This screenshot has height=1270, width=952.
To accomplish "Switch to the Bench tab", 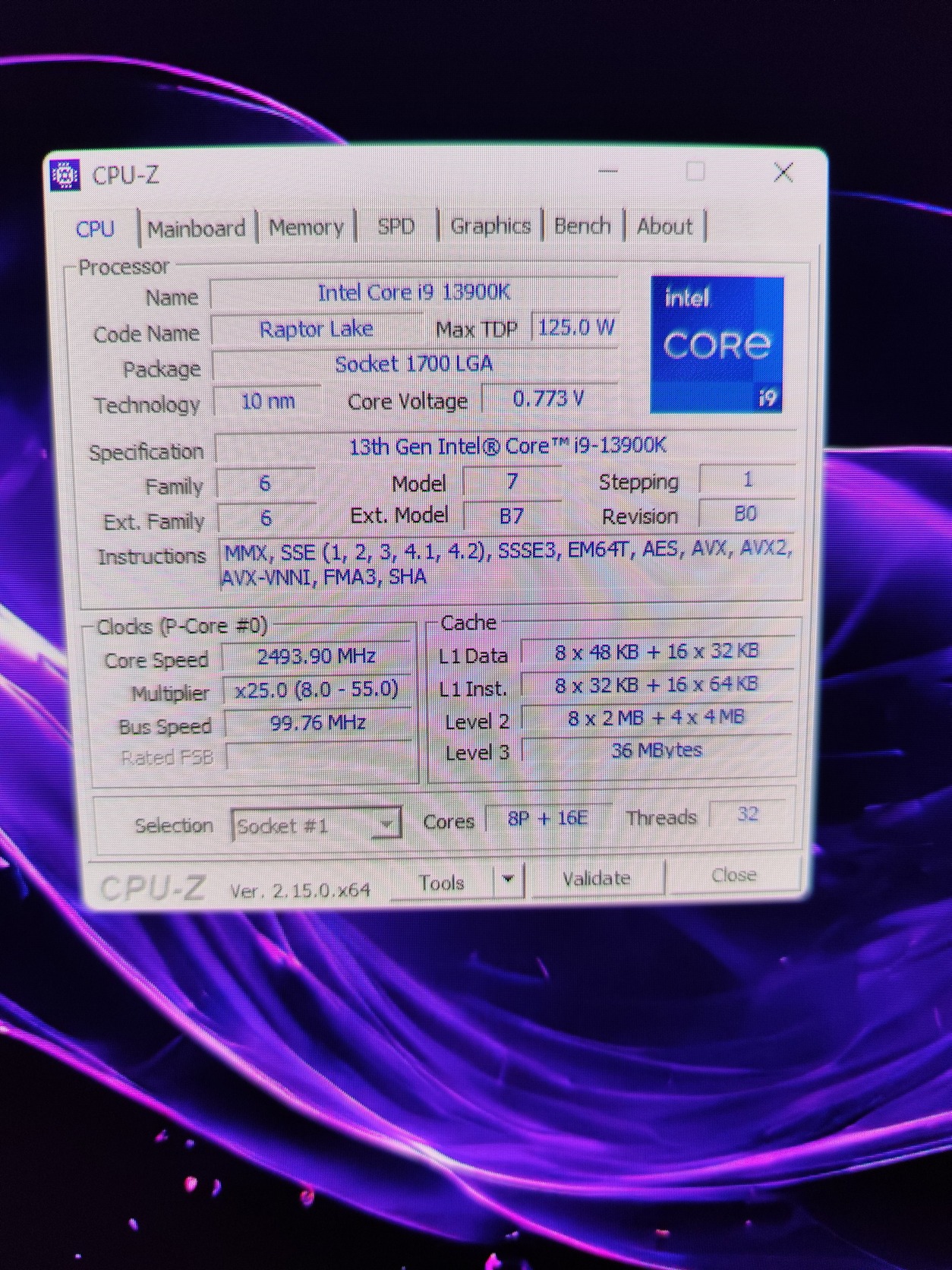I will tap(582, 226).
